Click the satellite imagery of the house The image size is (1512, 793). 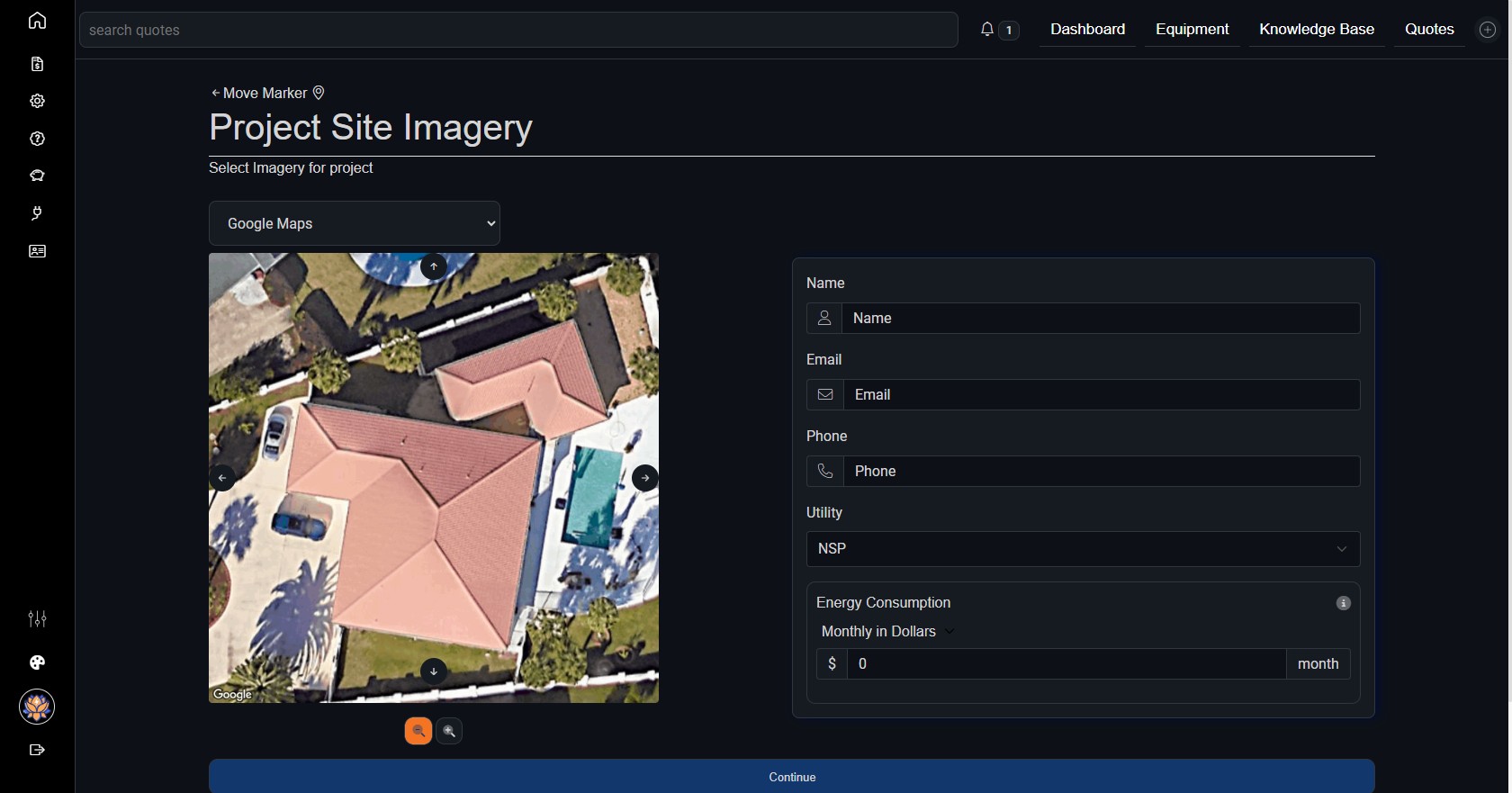point(434,478)
